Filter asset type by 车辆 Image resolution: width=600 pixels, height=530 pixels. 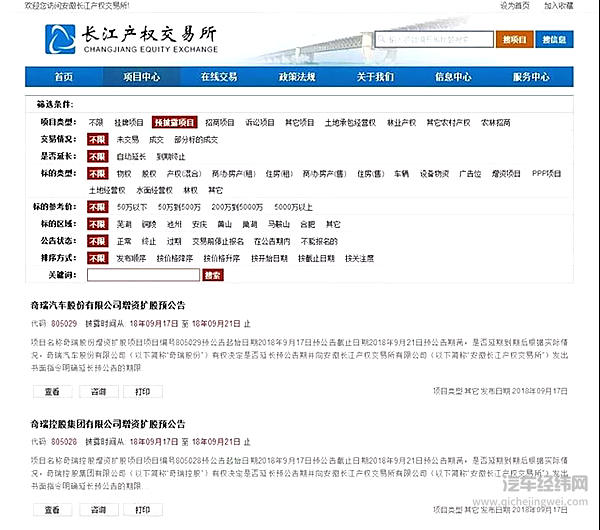(401, 174)
